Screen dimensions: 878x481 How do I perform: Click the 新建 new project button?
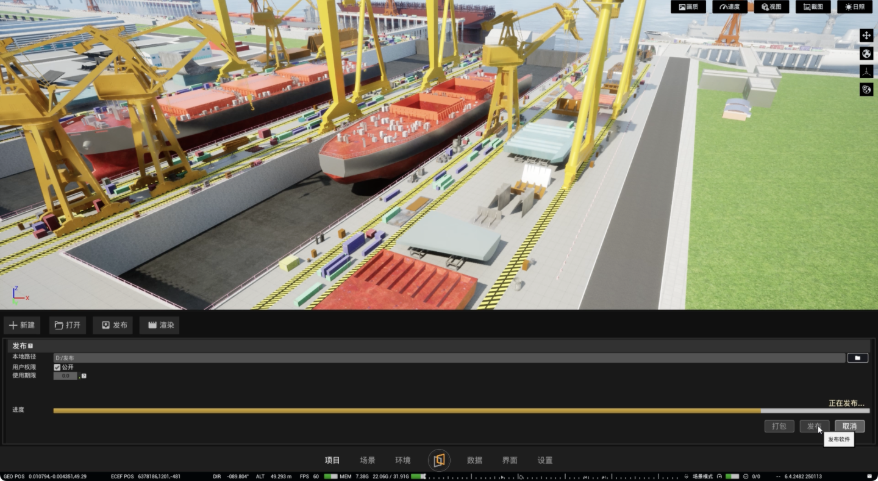[x=23, y=325]
